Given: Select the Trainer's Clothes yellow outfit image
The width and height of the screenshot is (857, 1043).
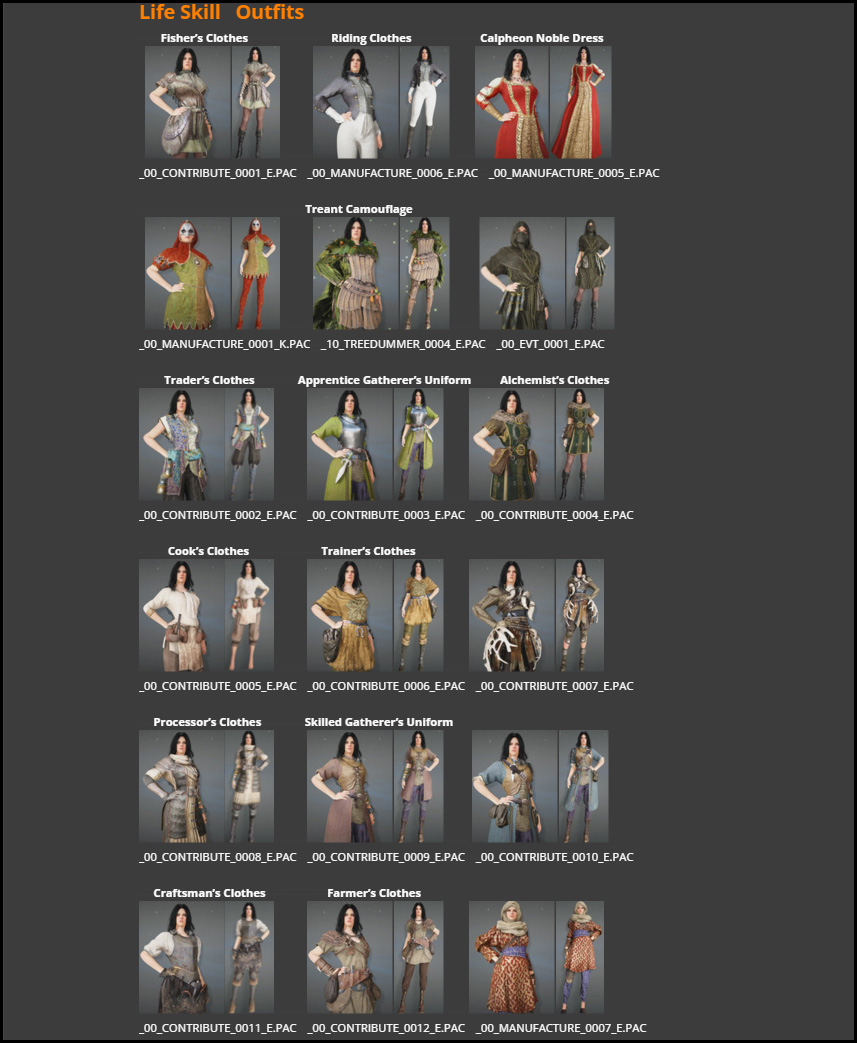Looking at the screenshot, I should [x=374, y=615].
